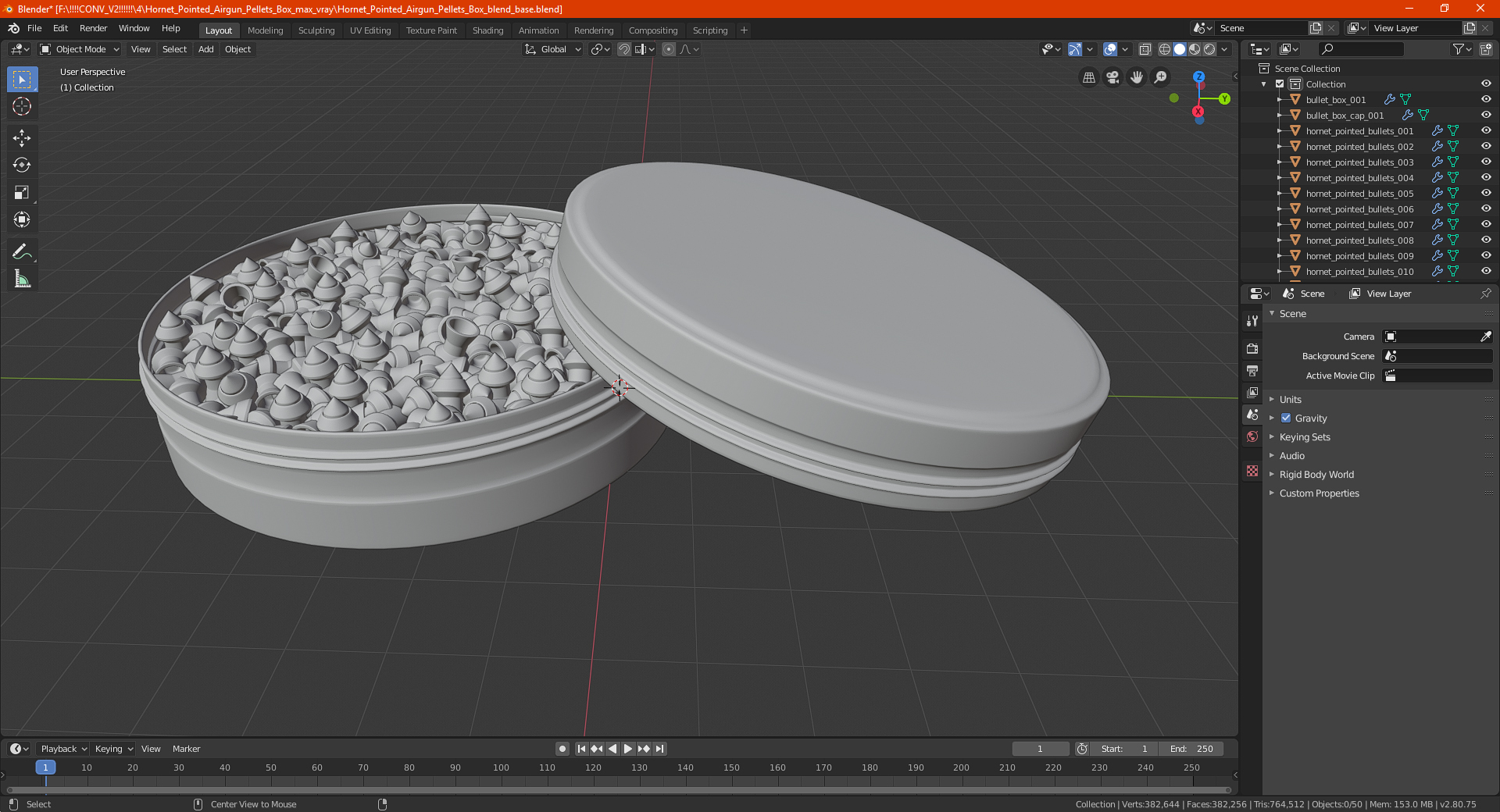Select bullet_box_cap_001 in the outliner
Screen dimensions: 1500x812
click(1345, 116)
